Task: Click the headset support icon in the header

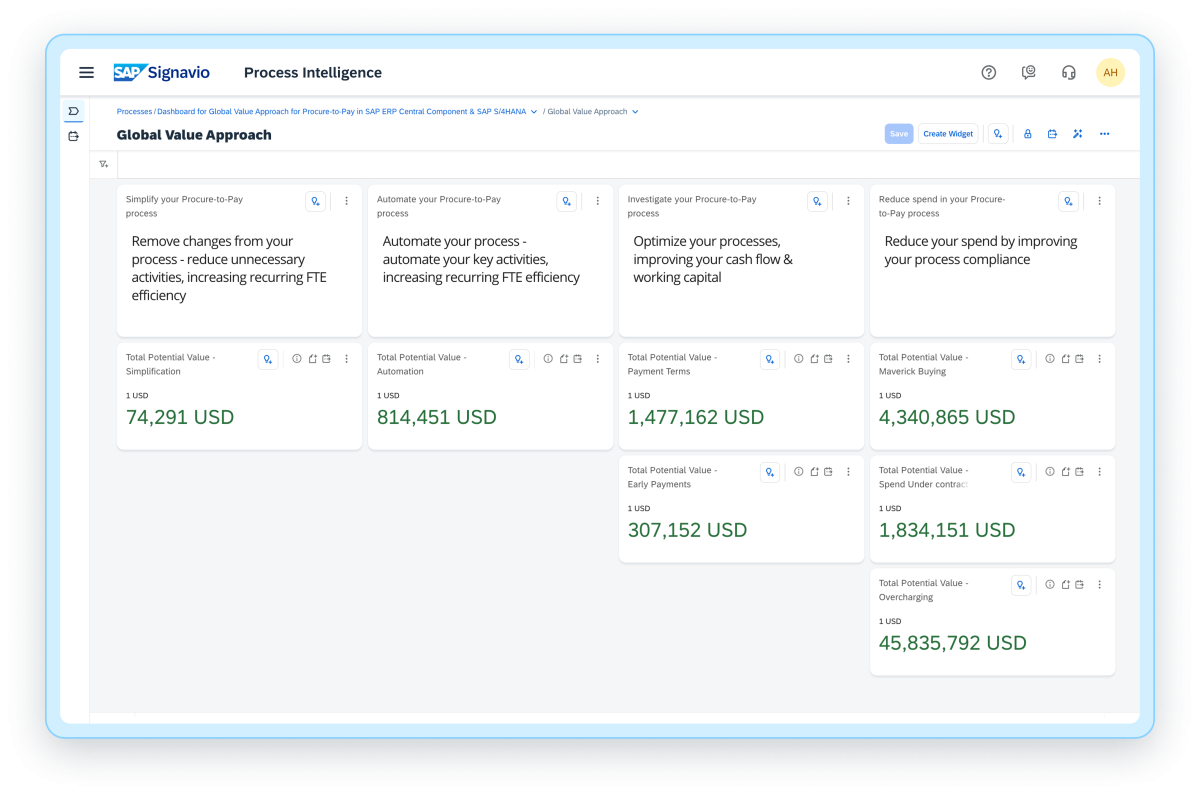Action: click(1069, 72)
